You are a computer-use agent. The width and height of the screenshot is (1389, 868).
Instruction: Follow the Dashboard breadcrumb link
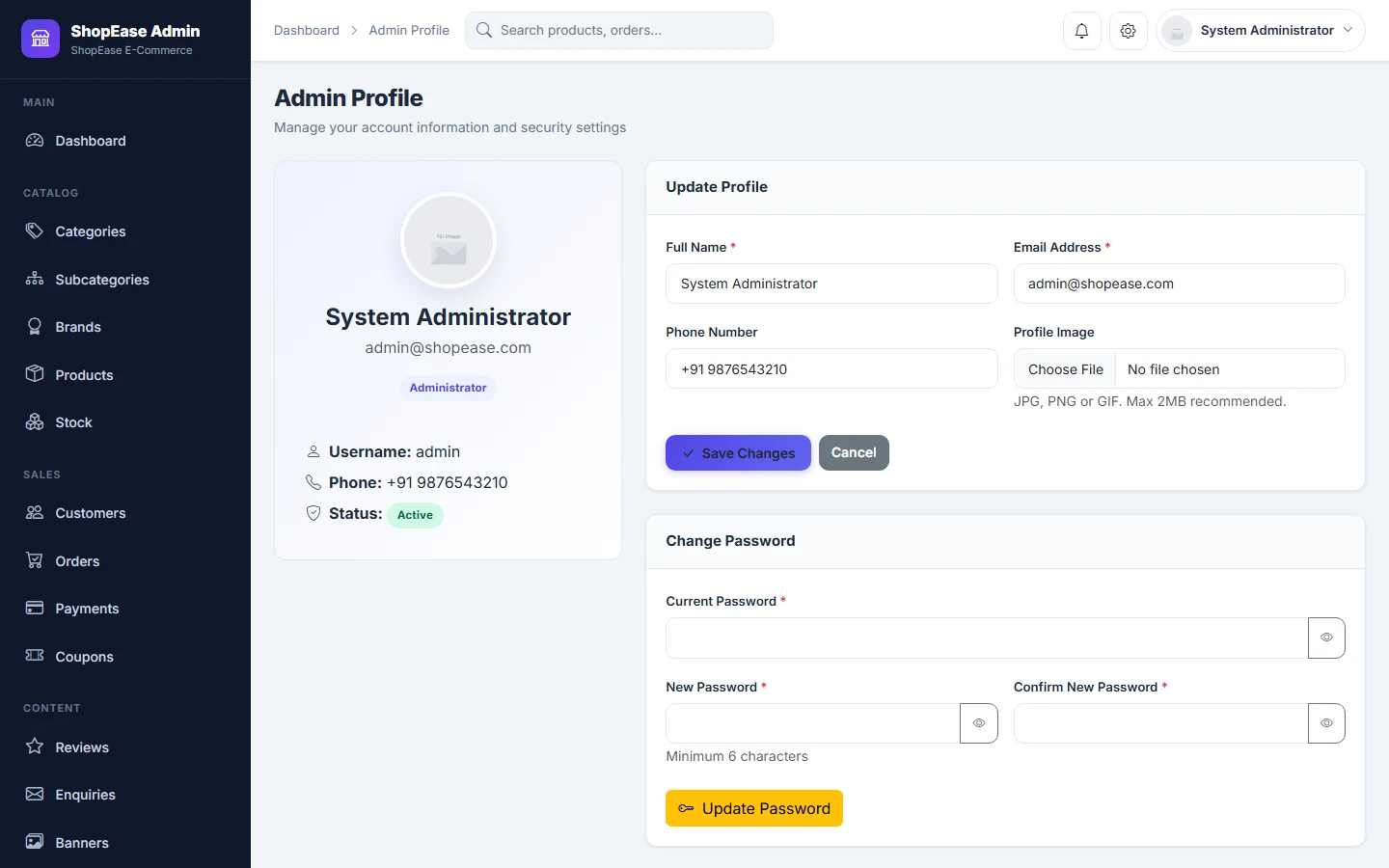click(307, 30)
